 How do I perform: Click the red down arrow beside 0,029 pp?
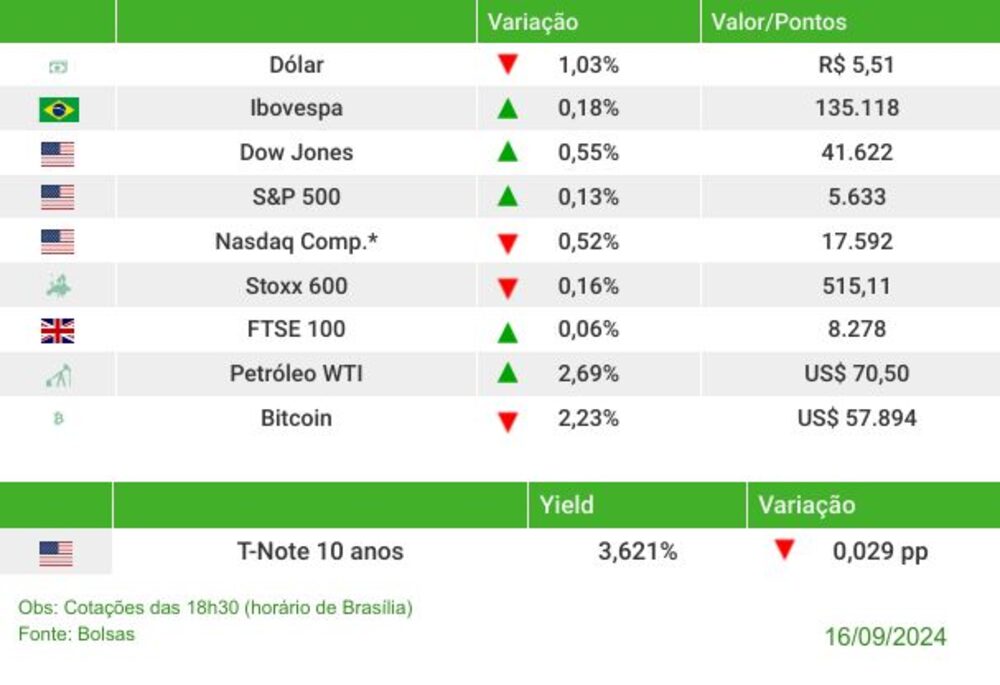click(x=784, y=549)
